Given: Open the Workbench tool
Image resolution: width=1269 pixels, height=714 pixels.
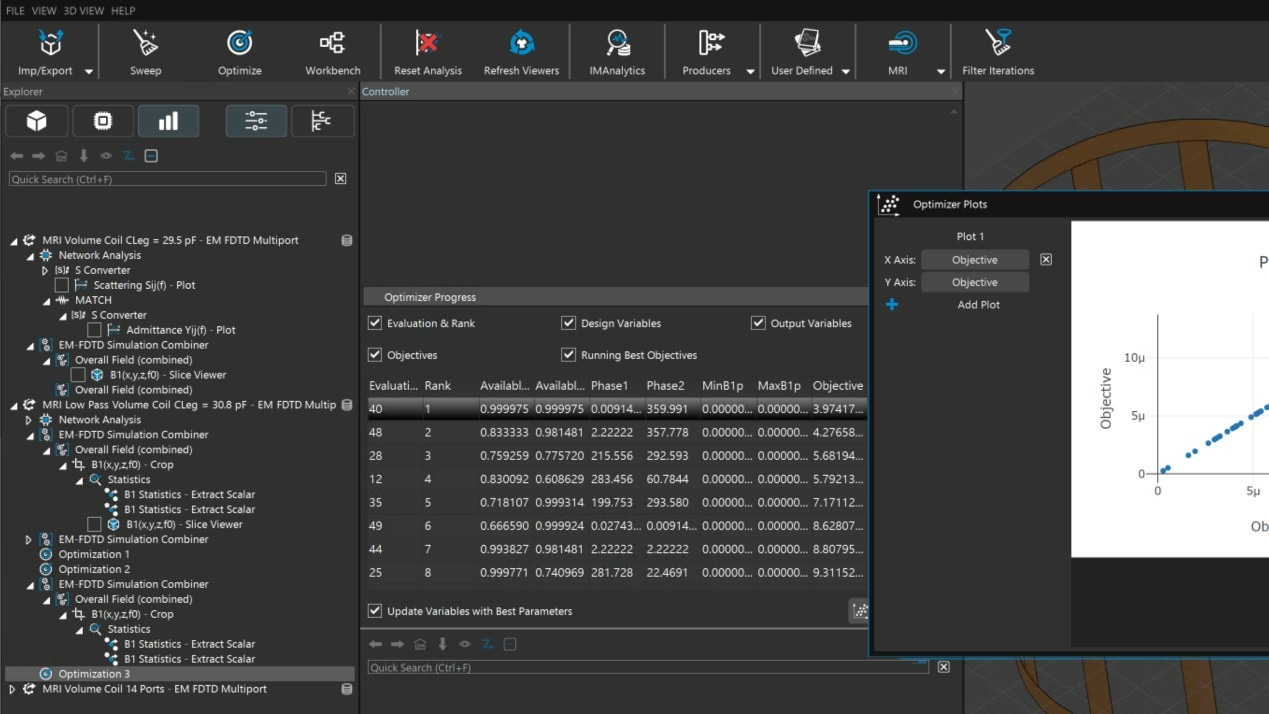Looking at the screenshot, I should [x=332, y=44].
